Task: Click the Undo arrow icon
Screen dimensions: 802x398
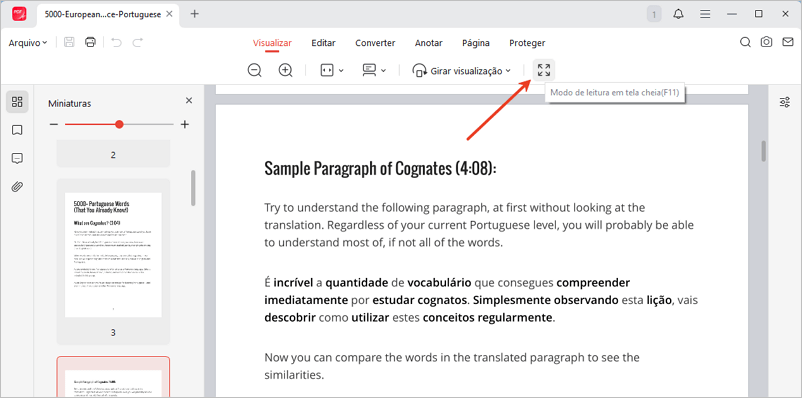Action: pos(117,42)
